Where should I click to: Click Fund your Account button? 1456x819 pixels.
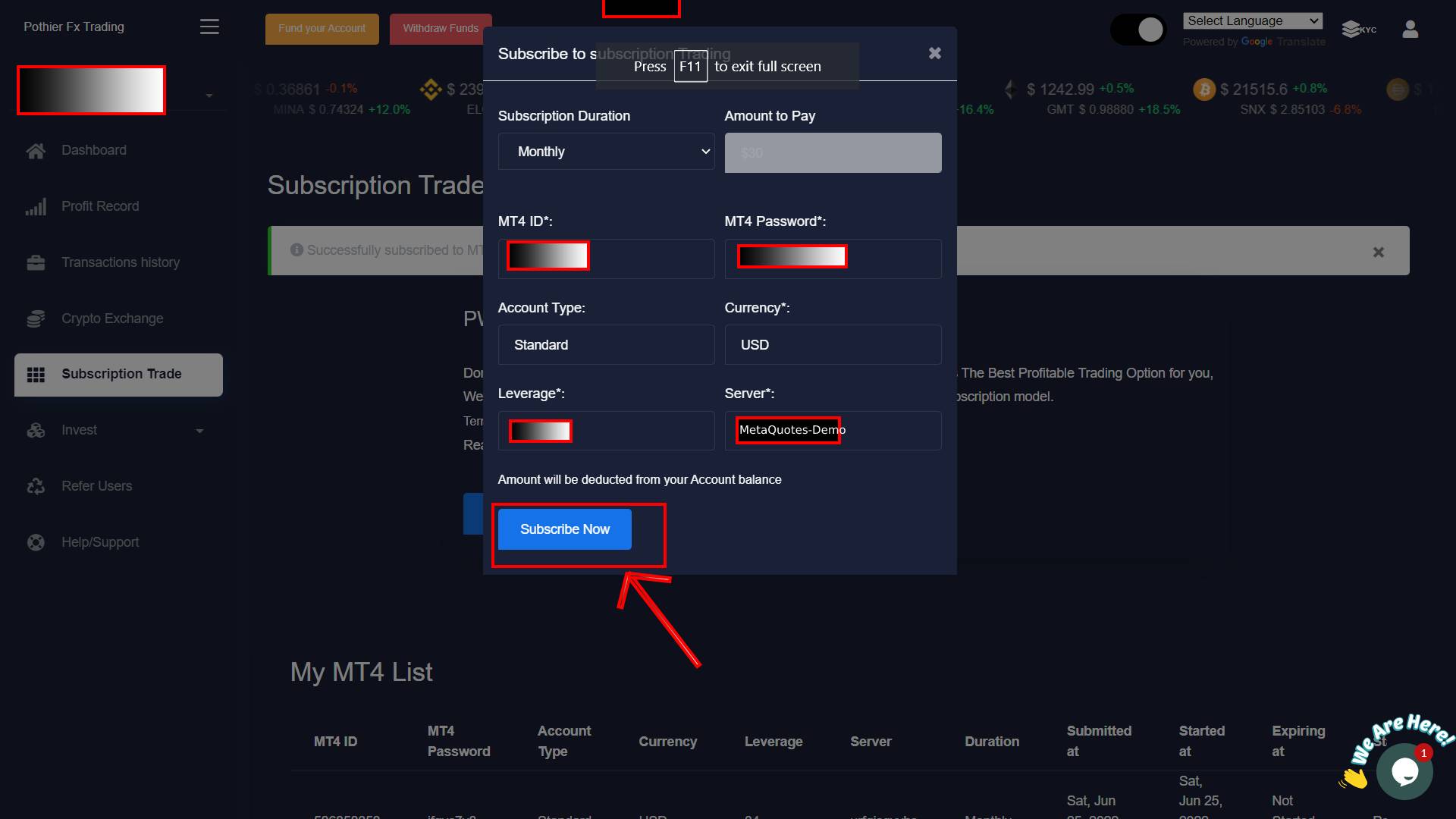(322, 29)
